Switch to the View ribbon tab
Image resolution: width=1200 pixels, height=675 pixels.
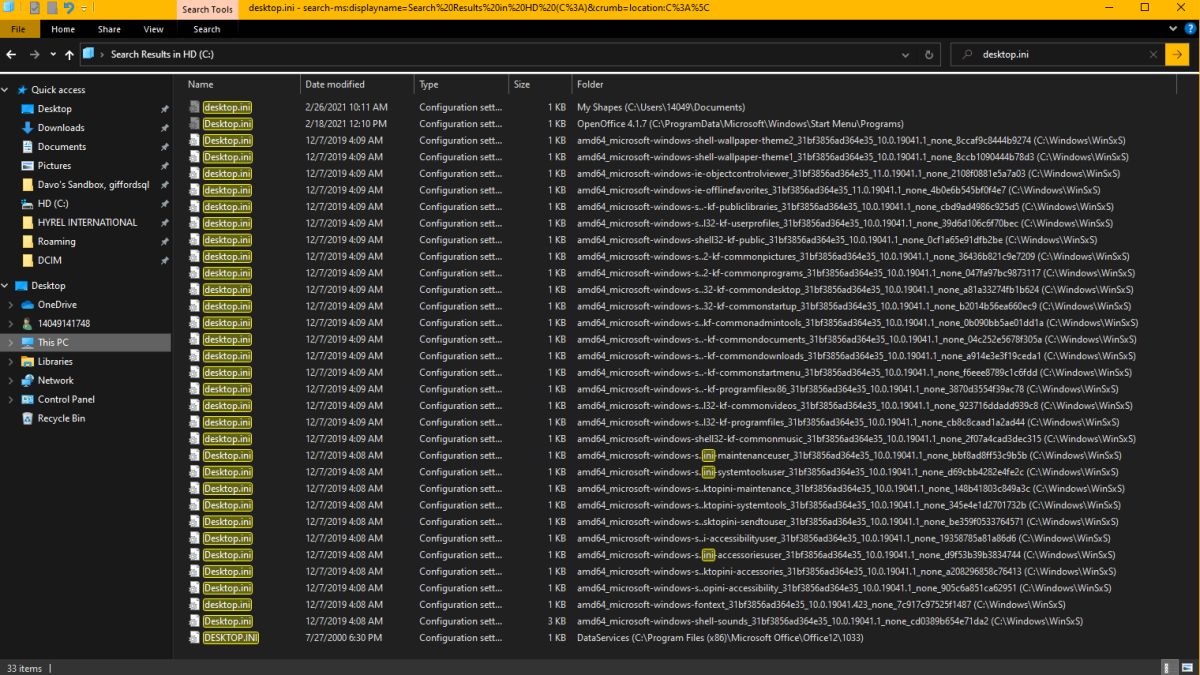153,29
